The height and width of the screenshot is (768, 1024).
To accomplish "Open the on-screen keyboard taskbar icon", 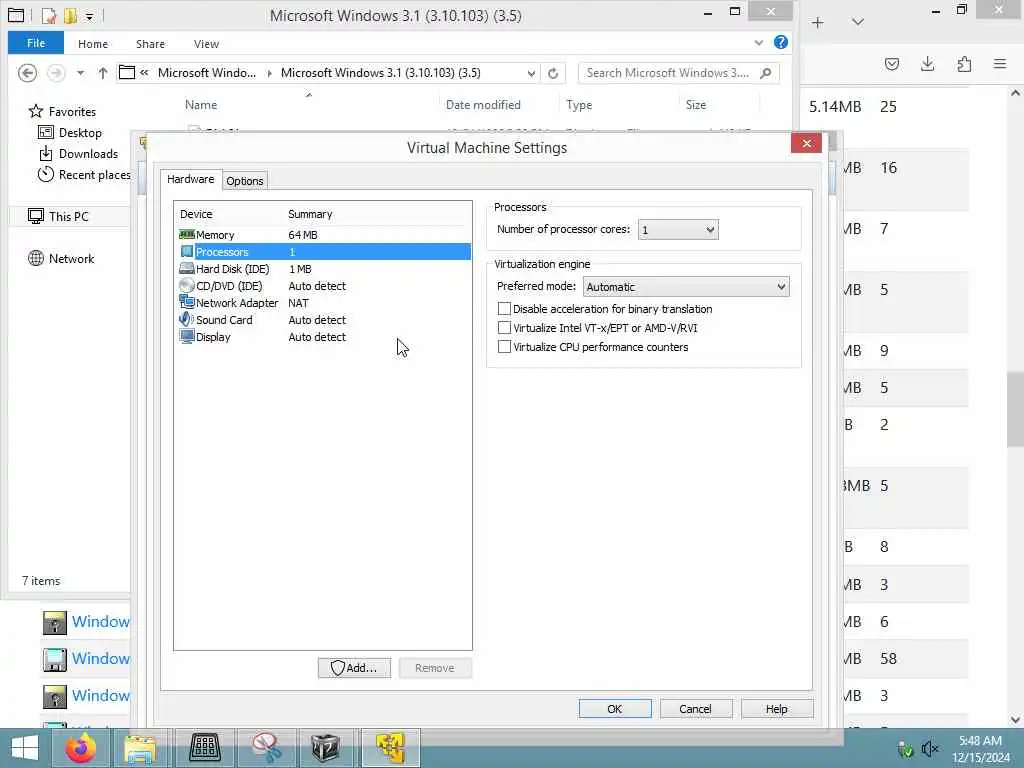I will click(204, 748).
